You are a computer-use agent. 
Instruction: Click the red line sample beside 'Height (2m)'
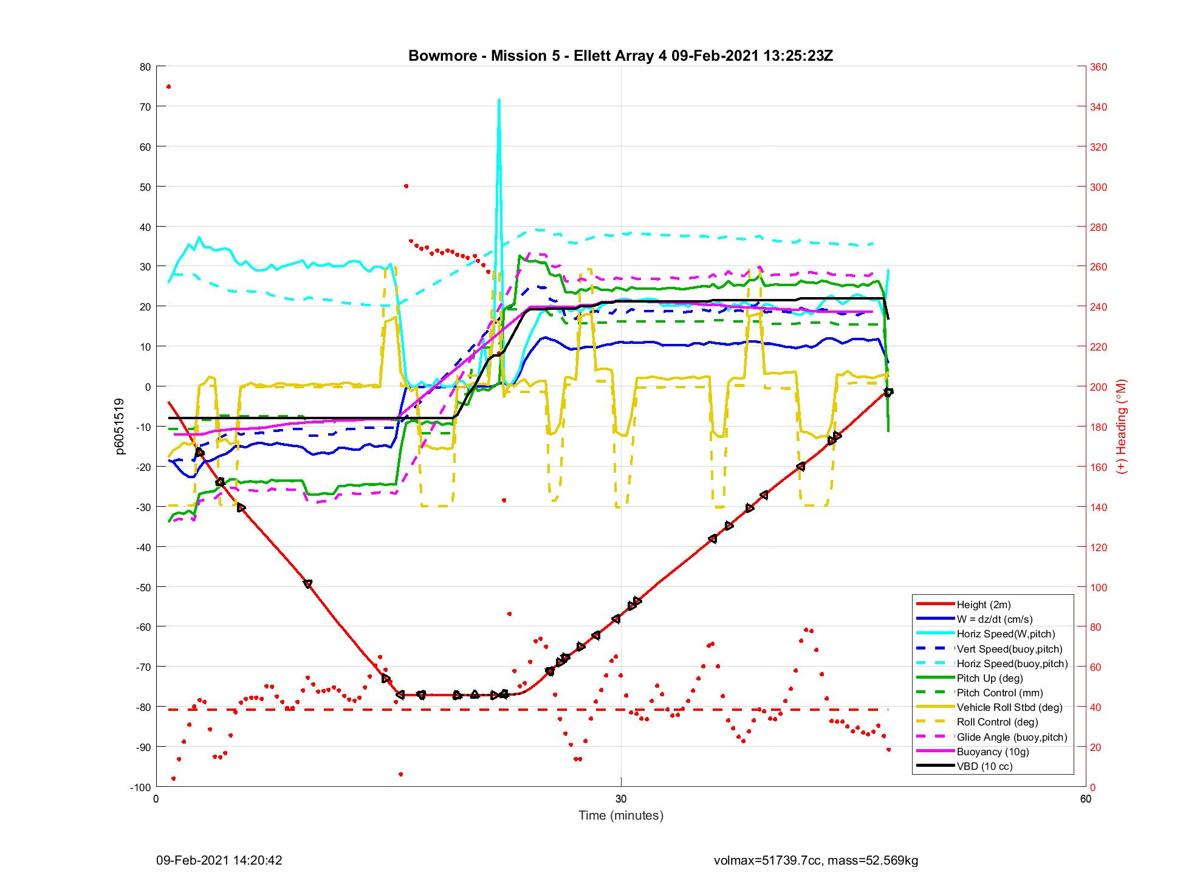coord(934,605)
